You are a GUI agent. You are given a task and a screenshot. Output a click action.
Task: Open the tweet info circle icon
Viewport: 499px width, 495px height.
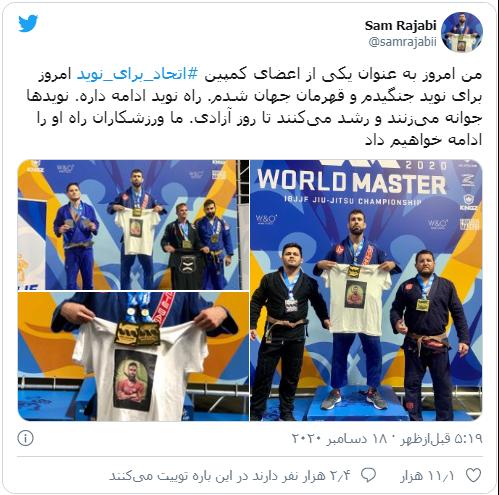coord(25,438)
